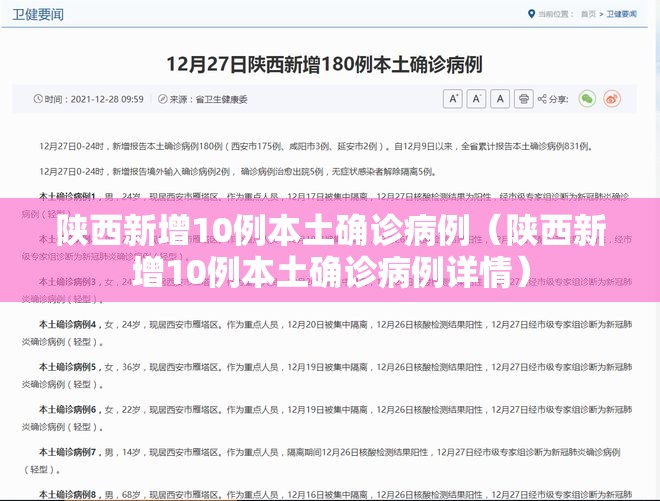Increase font size with A+ button
The width and height of the screenshot is (660, 501).
453,99
